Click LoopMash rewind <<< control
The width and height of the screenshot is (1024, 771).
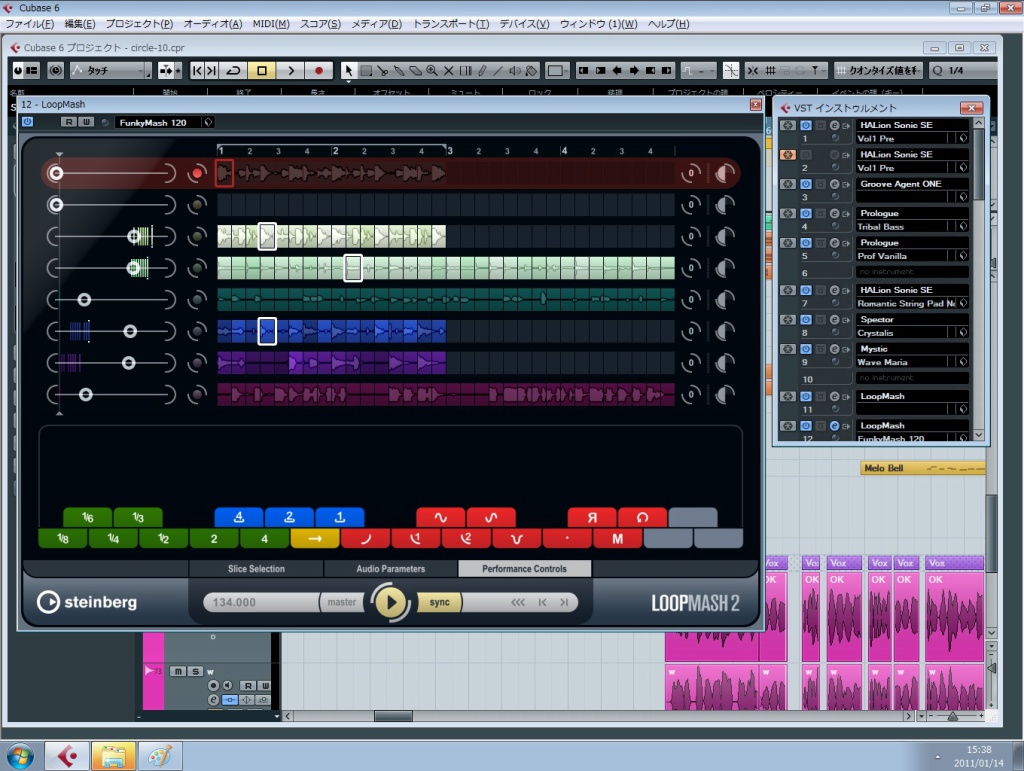click(518, 602)
